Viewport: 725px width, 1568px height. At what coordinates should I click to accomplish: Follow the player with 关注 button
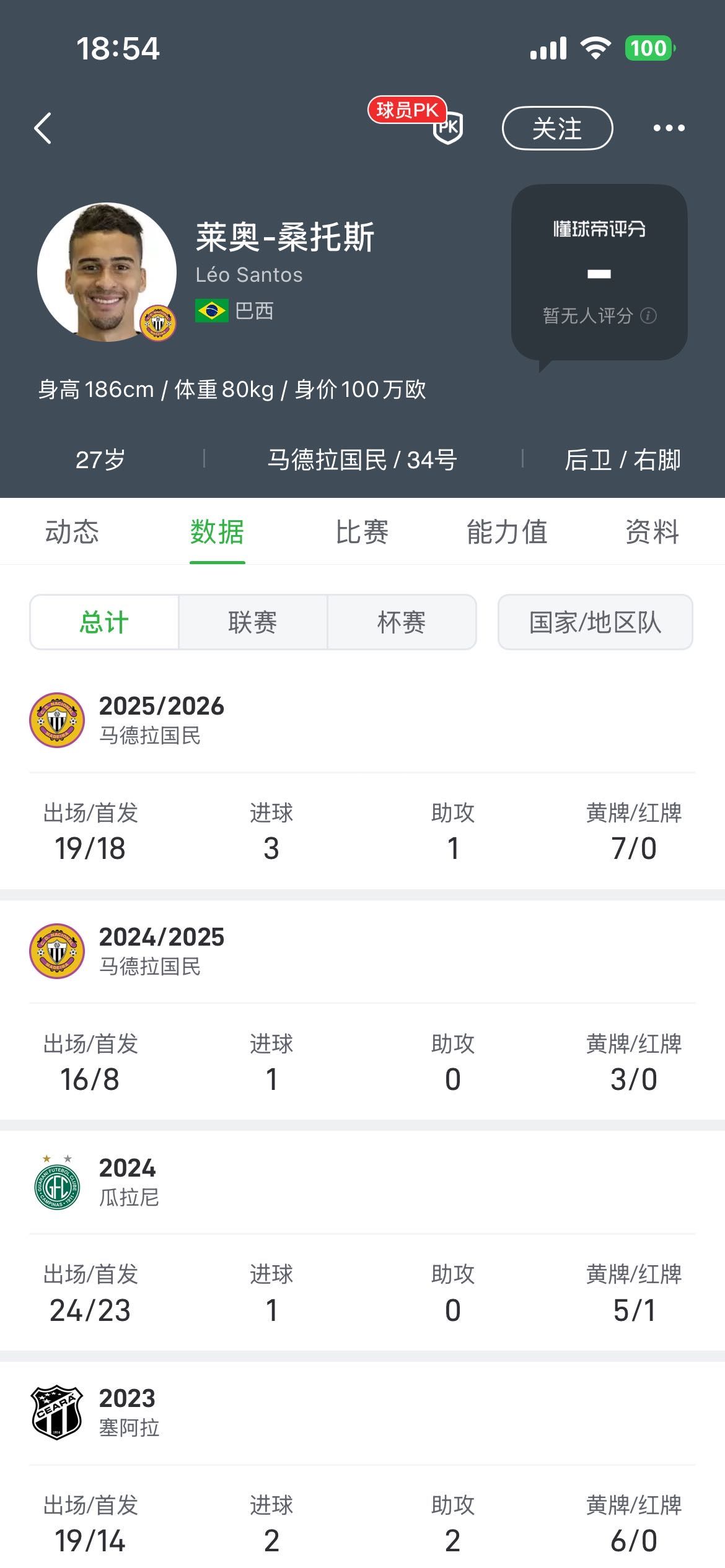click(x=557, y=128)
